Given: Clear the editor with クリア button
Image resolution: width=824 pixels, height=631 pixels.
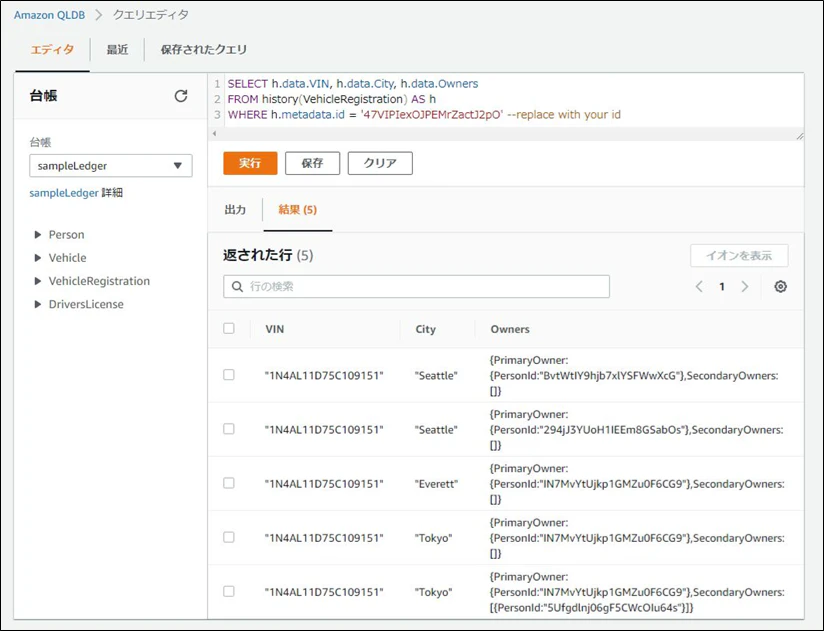Looking at the screenshot, I should [x=380, y=163].
